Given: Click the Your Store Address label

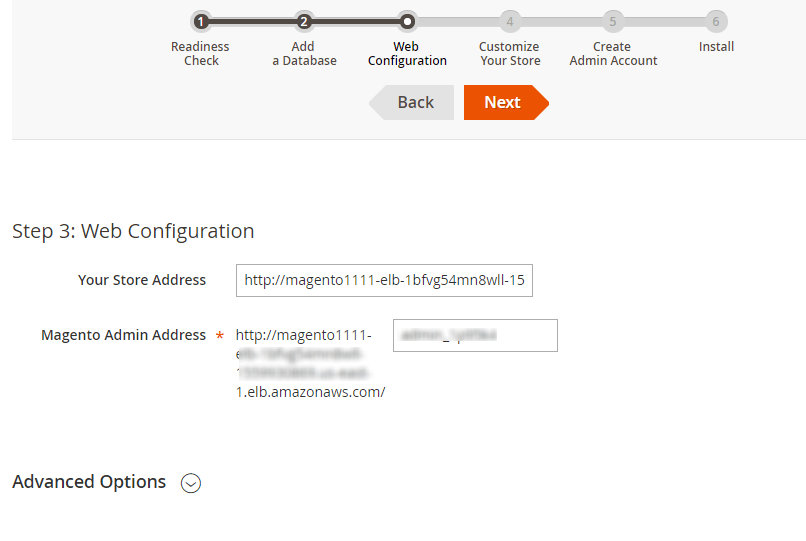Looking at the screenshot, I should click(x=142, y=280).
